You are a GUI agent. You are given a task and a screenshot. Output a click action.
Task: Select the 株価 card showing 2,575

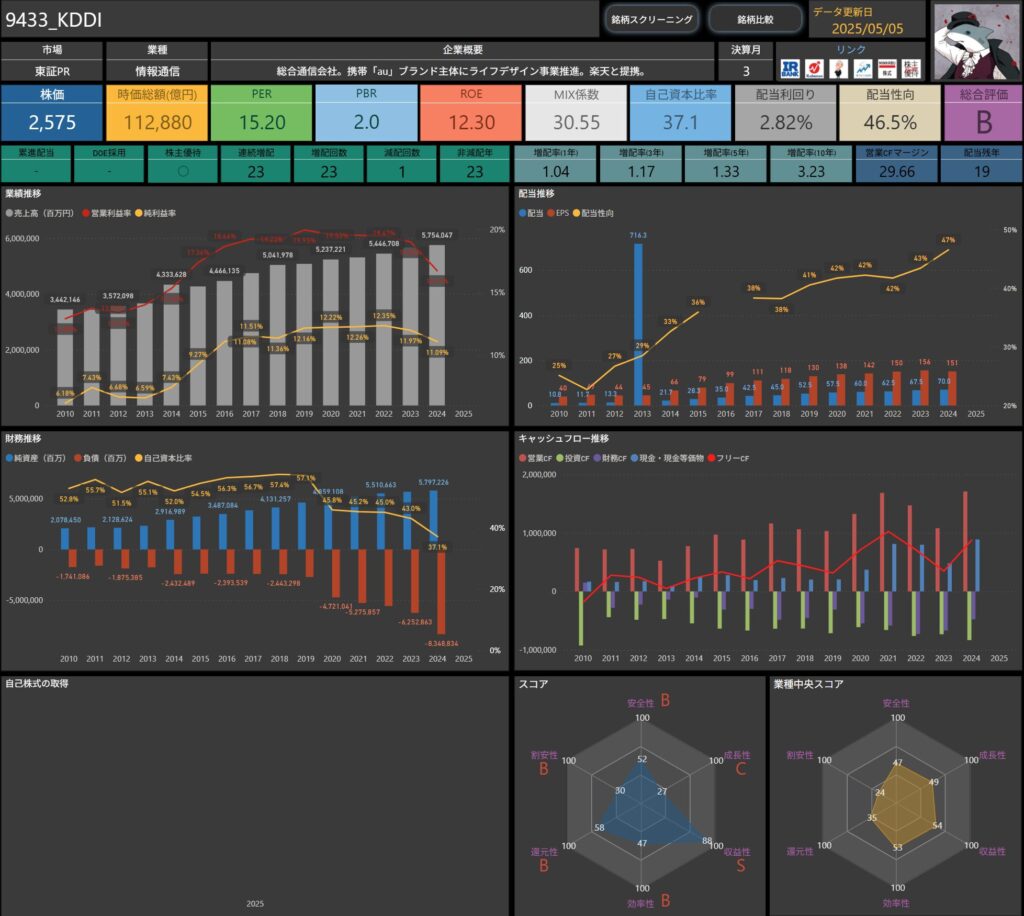pyautogui.click(x=52, y=113)
